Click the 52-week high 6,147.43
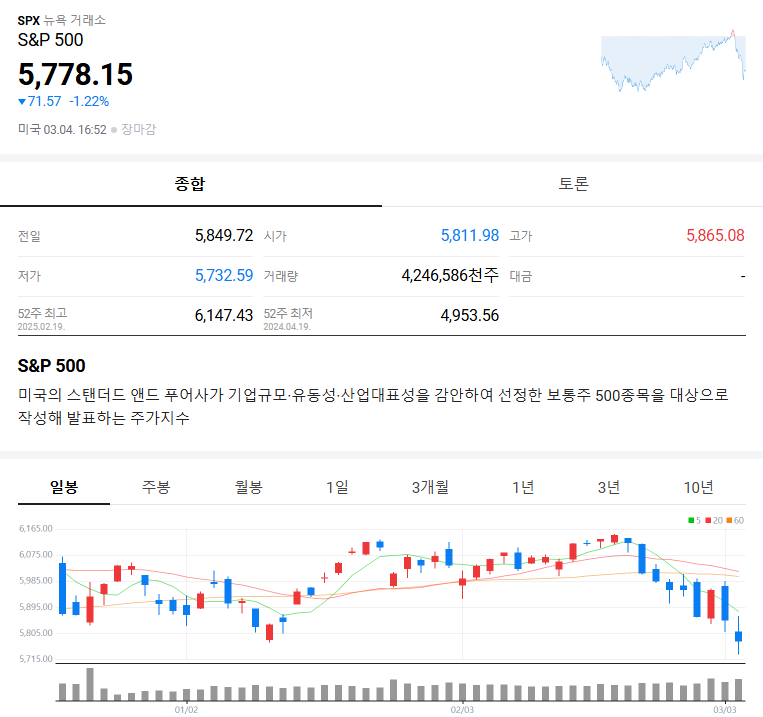Image resolution: width=763 pixels, height=717 pixels. tap(224, 315)
